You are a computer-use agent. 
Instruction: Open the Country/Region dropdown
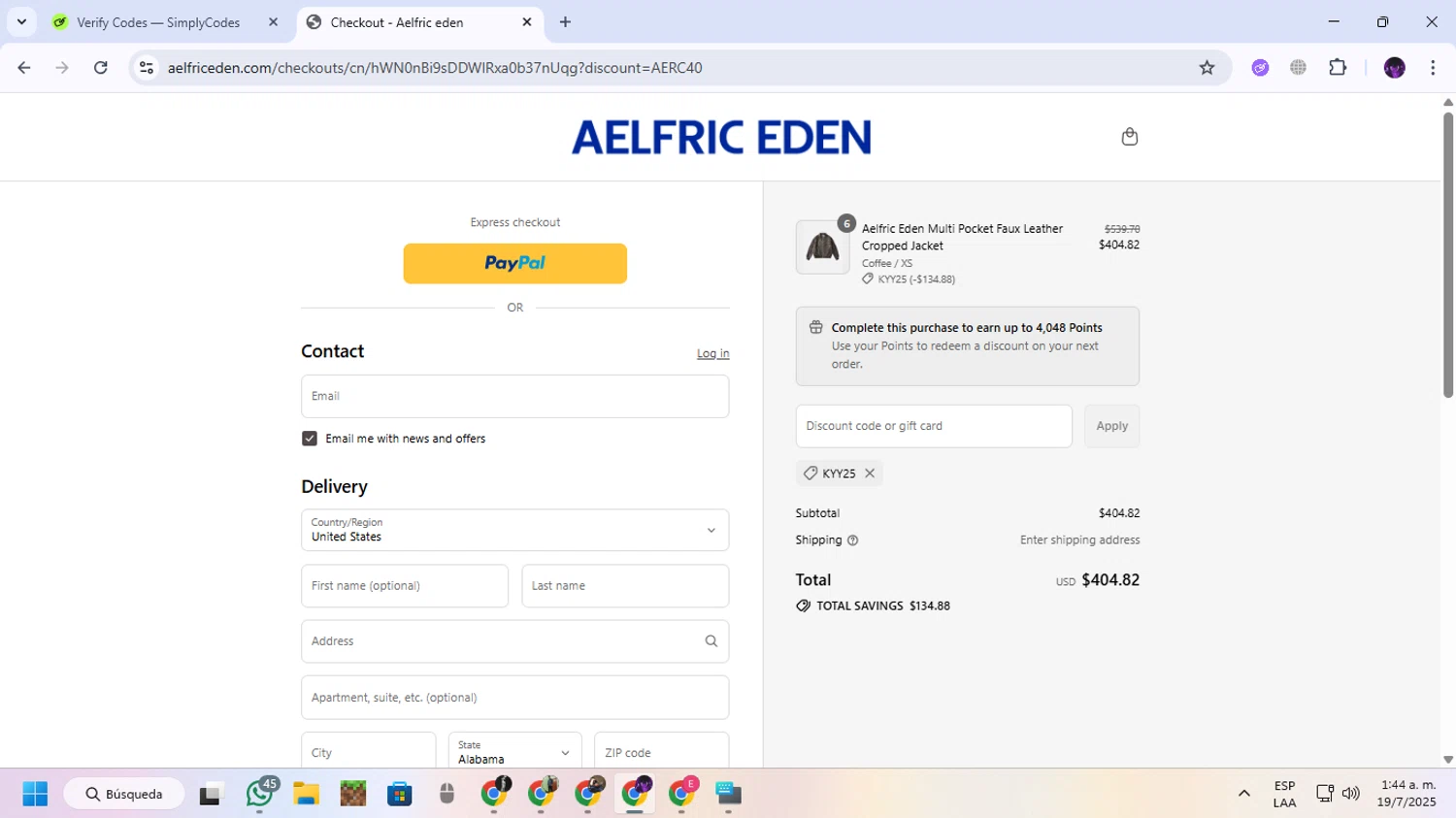(514, 530)
